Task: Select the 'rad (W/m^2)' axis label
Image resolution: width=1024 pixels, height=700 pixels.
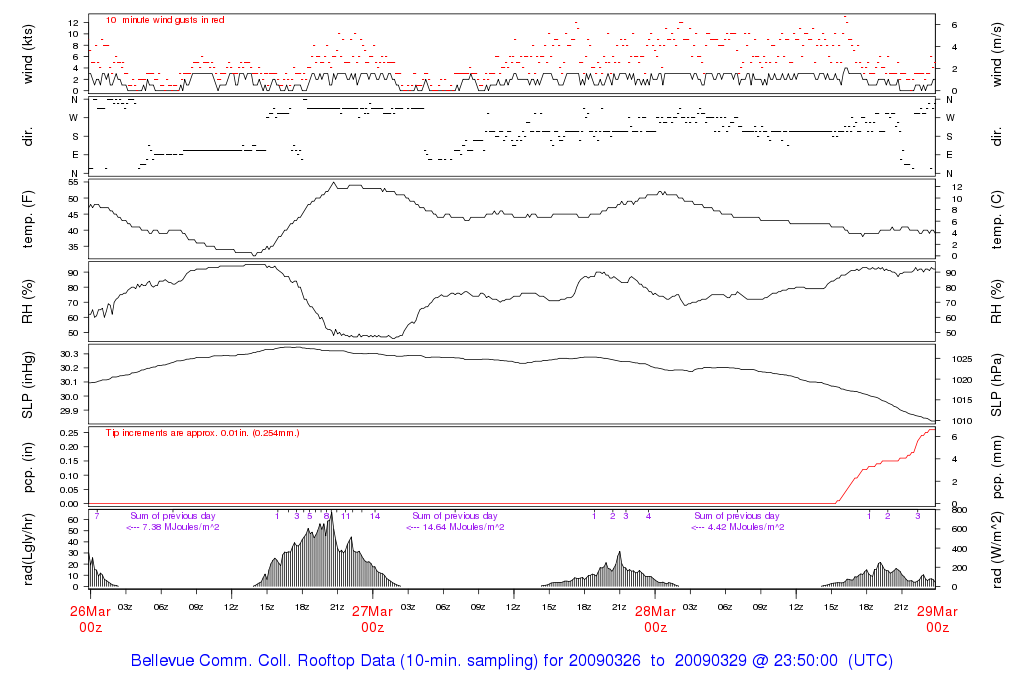Action: (x=996, y=550)
